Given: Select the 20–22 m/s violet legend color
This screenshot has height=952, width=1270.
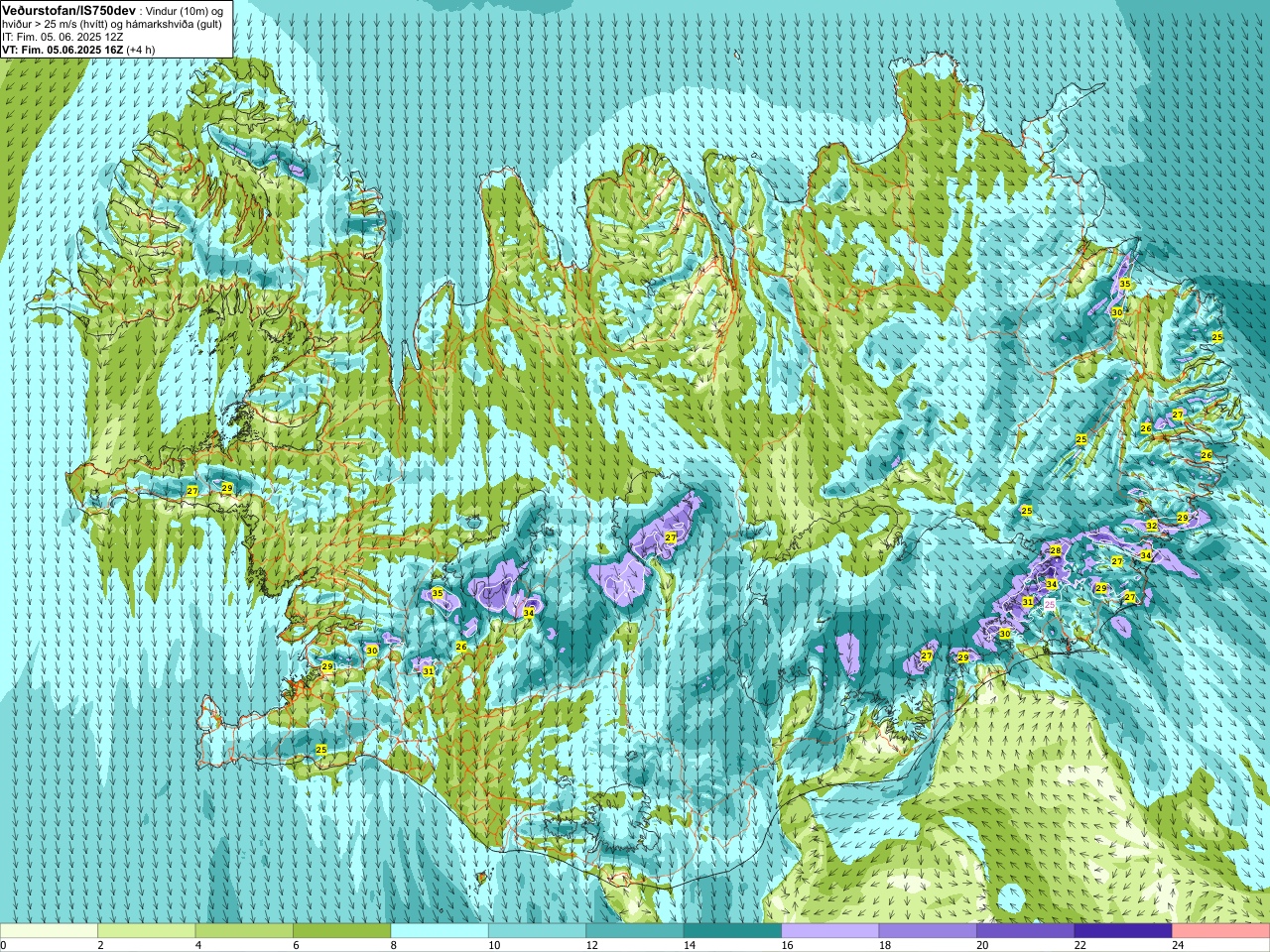Looking at the screenshot, I should tap(1025, 931).
